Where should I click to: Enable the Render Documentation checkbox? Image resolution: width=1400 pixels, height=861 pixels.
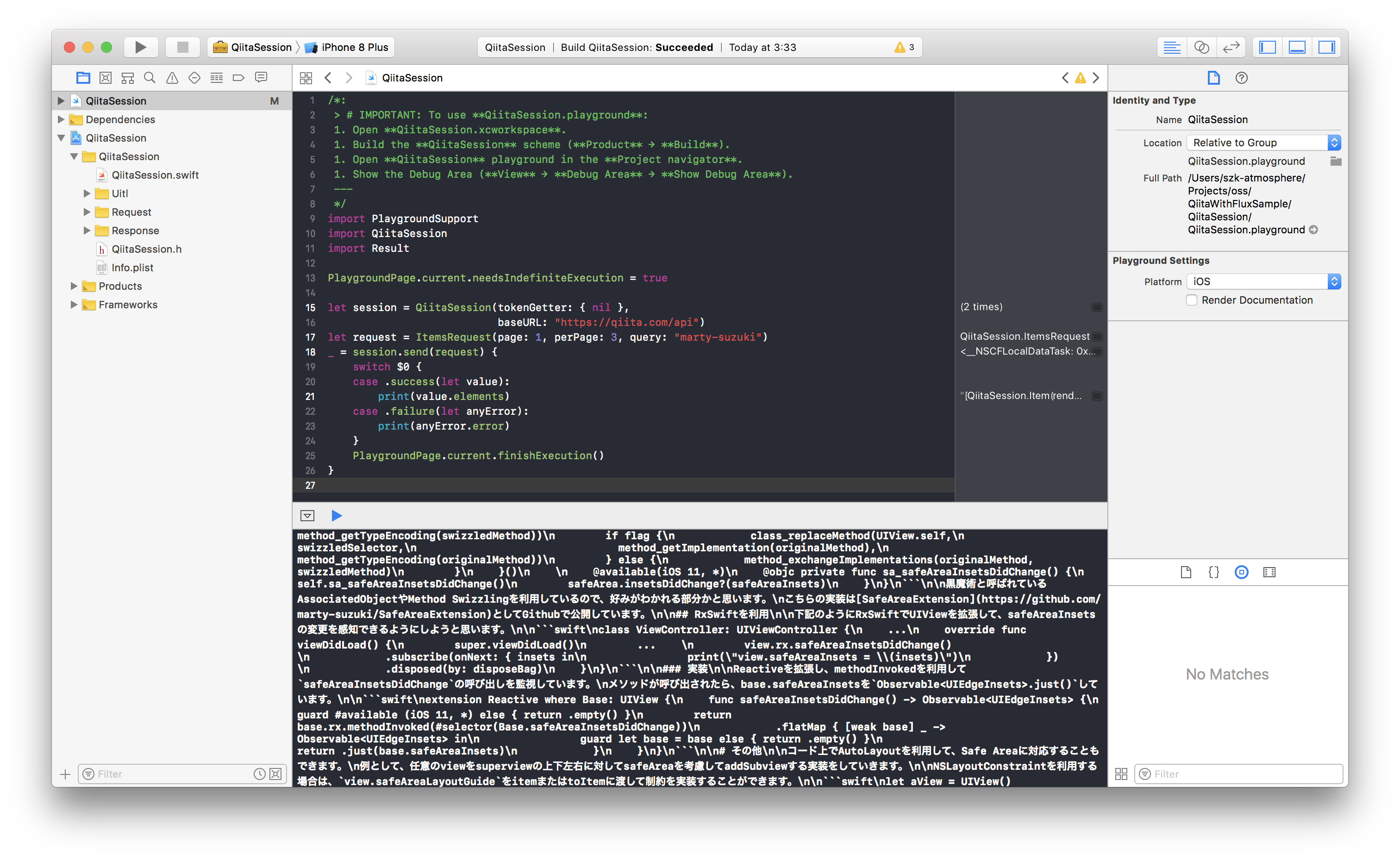[1192, 300]
